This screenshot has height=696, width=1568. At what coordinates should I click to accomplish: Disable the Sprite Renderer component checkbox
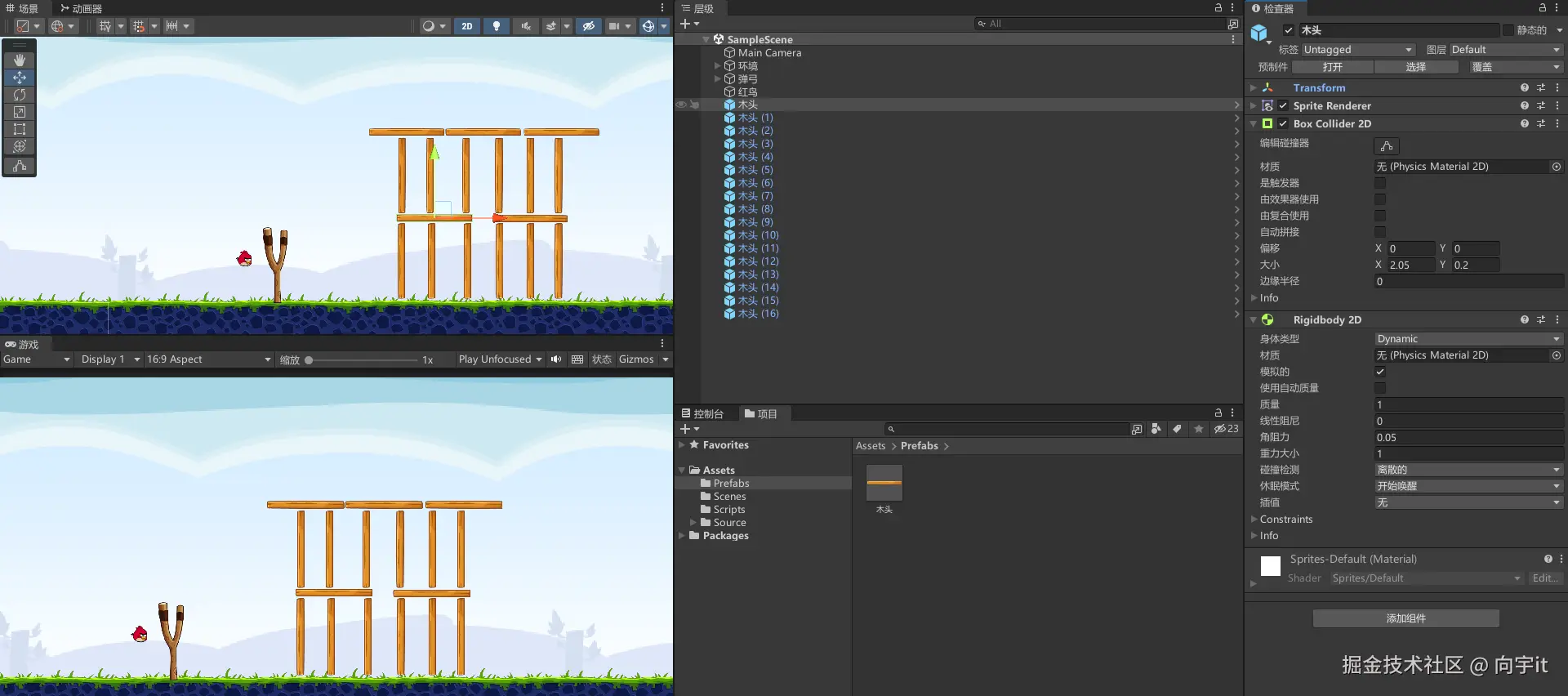click(1283, 105)
